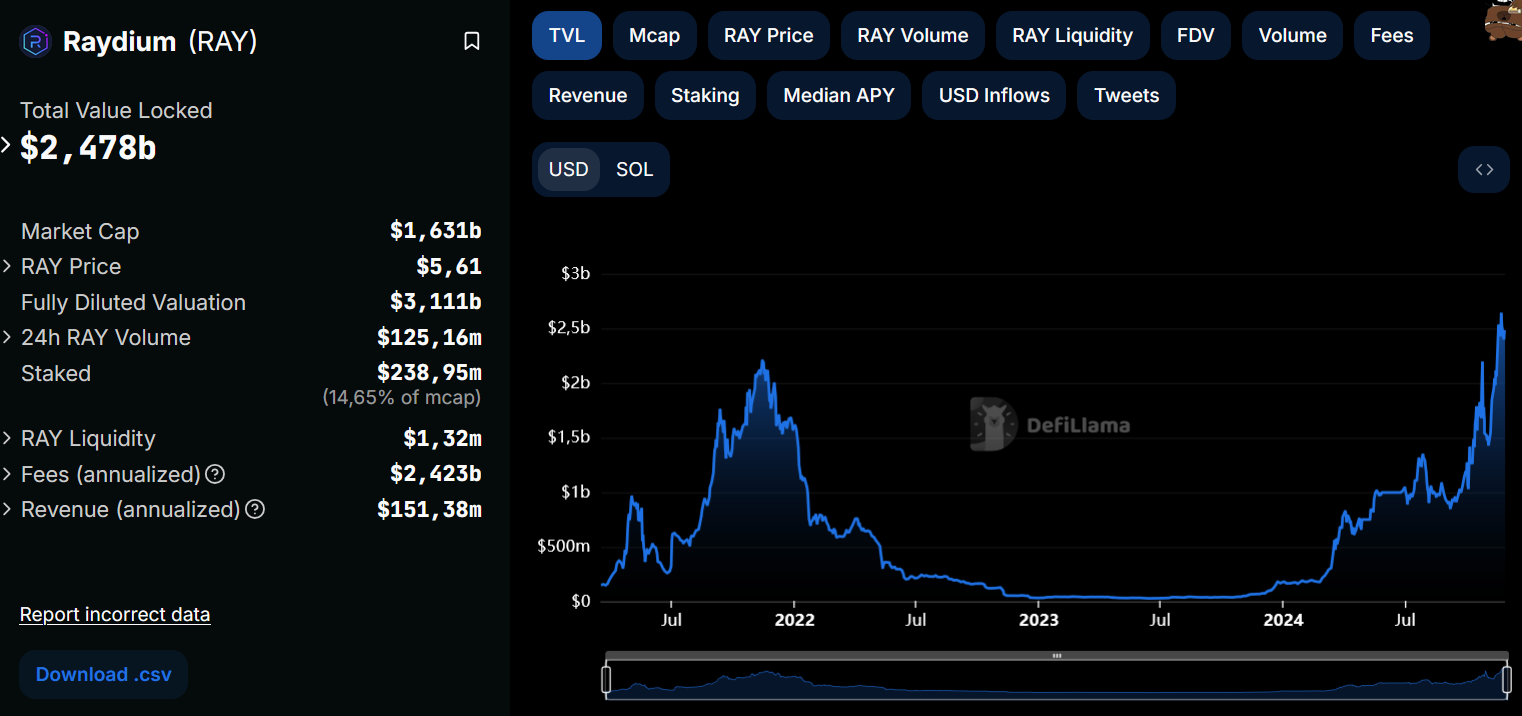The image size is (1522, 716).
Task: Select the USD denomination toggle
Action: point(568,169)
